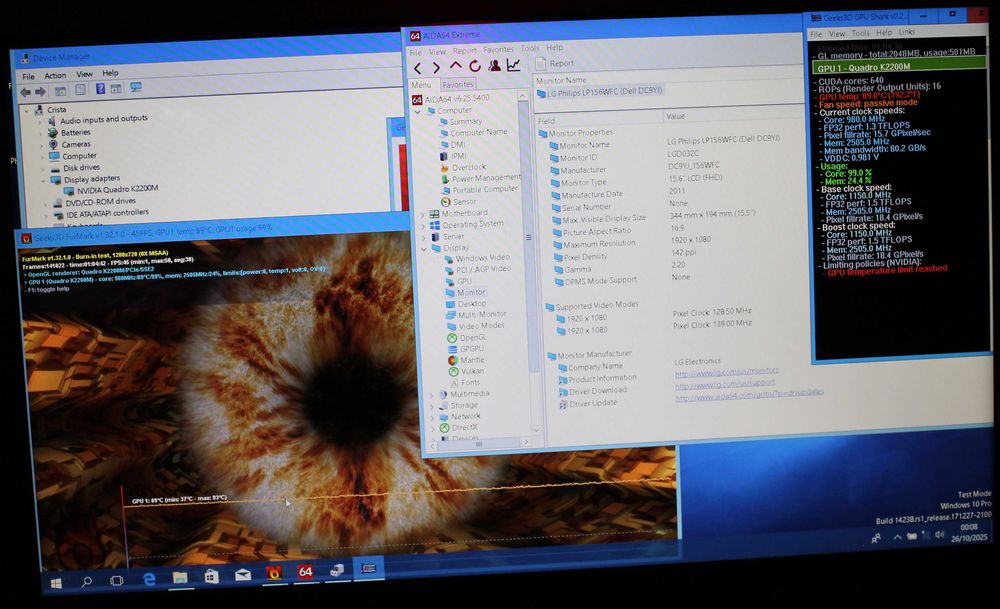Click the taskbar Search magnifier icon
The width and height of the screenshot is (1000, 609).
86,582
